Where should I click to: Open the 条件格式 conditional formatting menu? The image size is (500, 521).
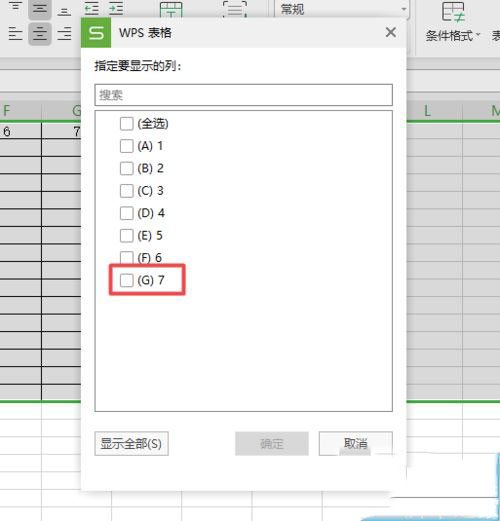(x=453, y=35)
